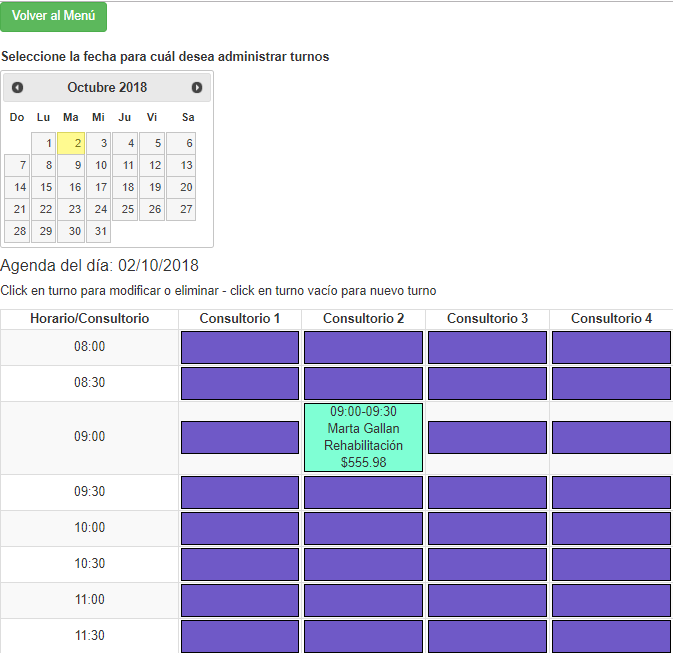This screenshot has width=673, height=653.
Task: Click the previous month arrow icon
Action: [18, 88]
